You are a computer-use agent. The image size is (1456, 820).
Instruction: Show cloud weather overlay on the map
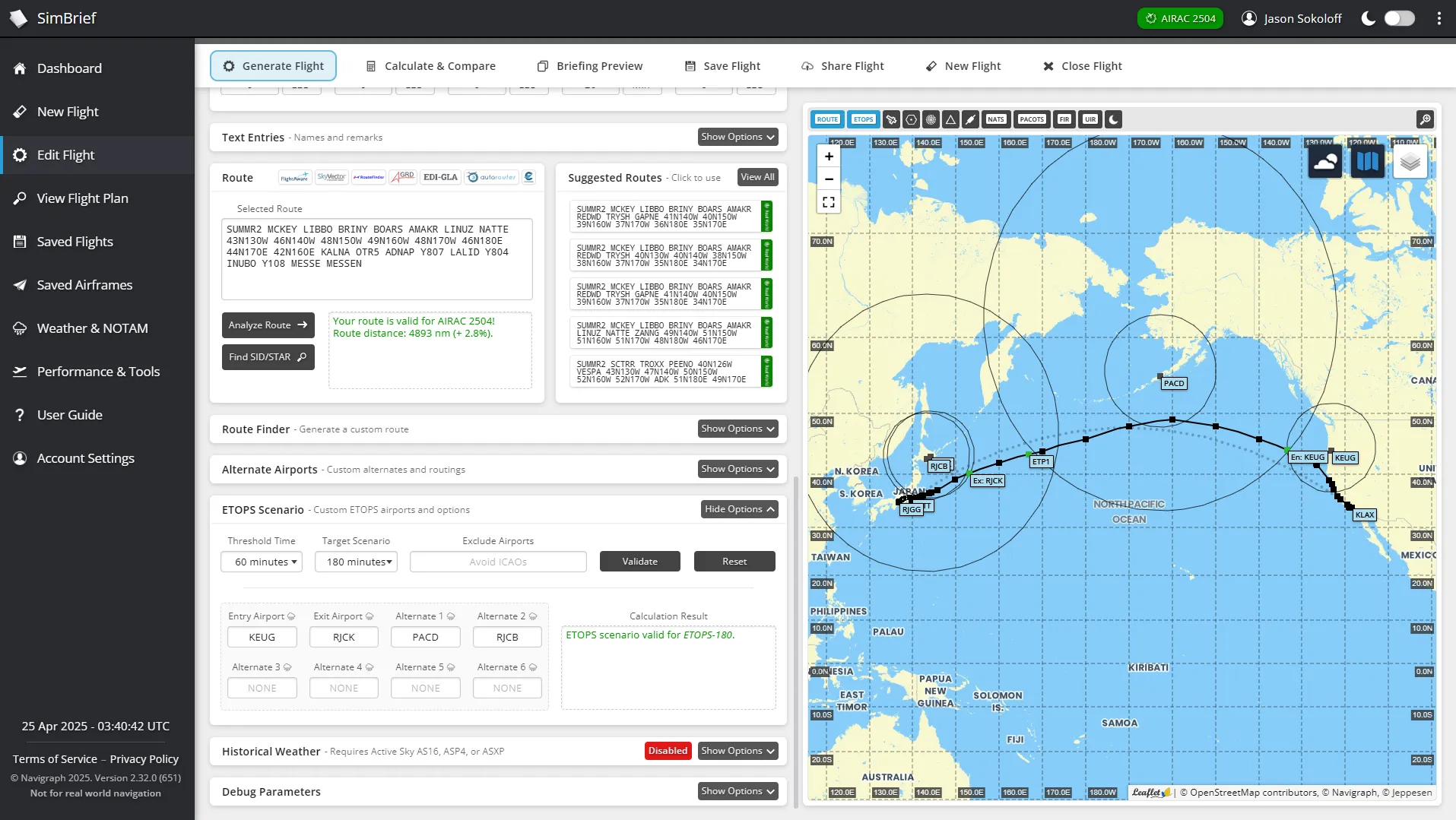coord(1324,160)
